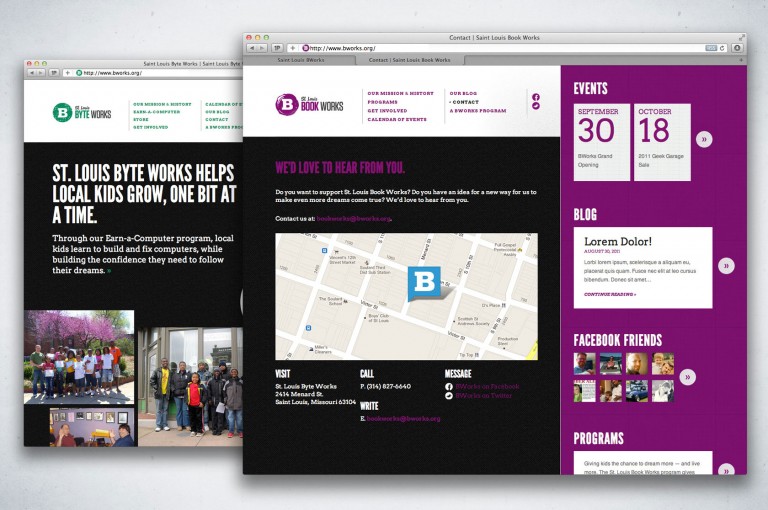Viewport: 768px width, 510px height.
Task: Open Get Involved in the Byte Works navigation
Action: click(x=150, y=127)
